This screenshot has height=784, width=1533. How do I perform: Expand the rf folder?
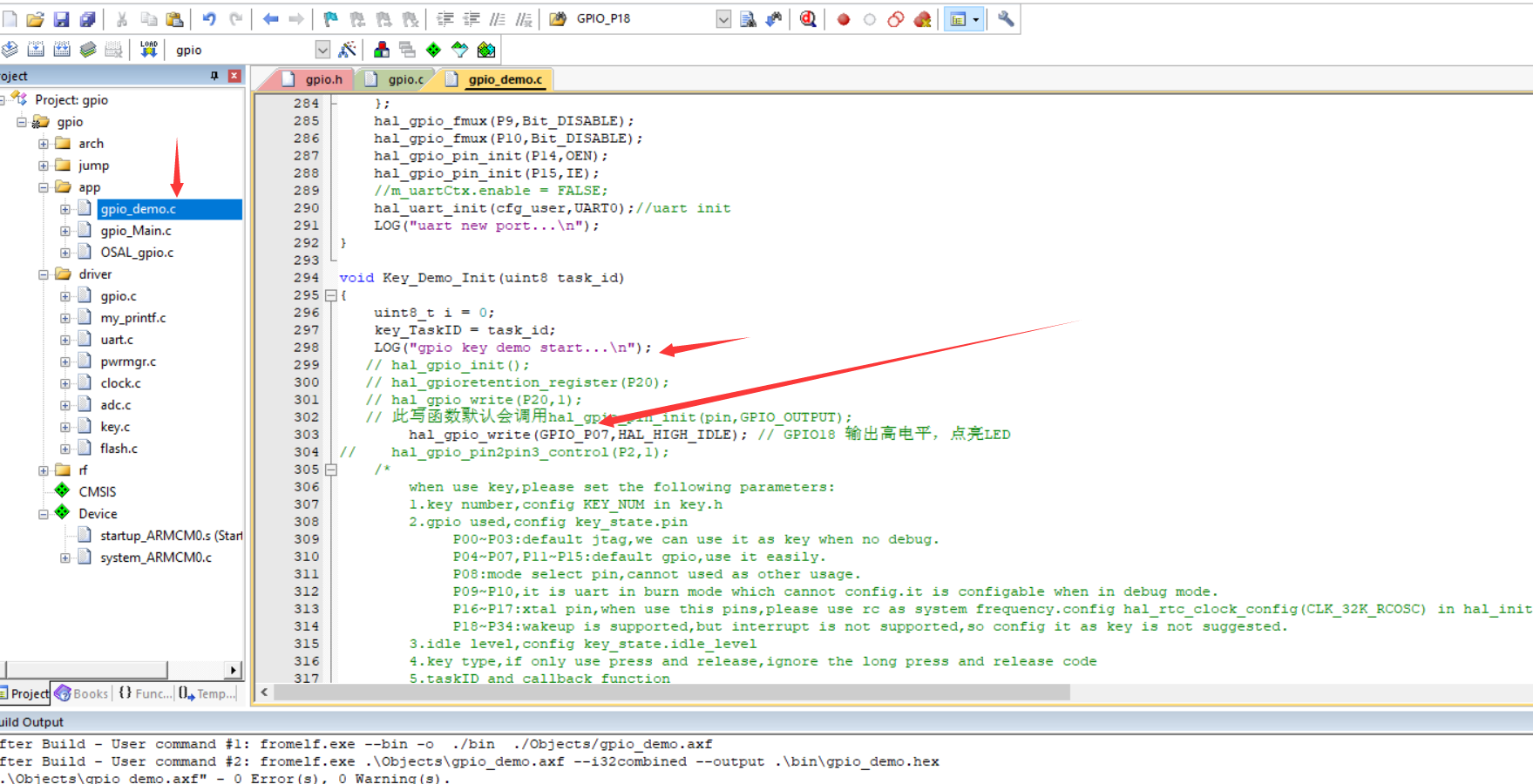coord(43,470)
